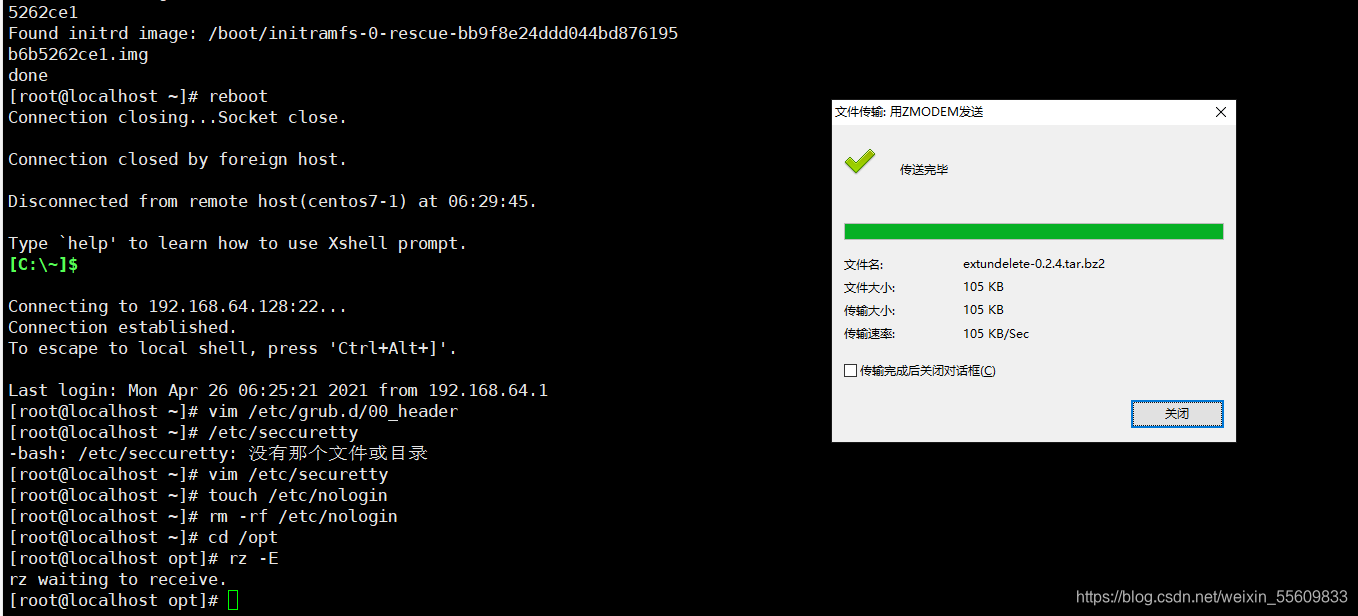The image size is (1358, 616).
Task: Click the 'vim /etc/securetty' command line
Action: (x=198, y=474)
